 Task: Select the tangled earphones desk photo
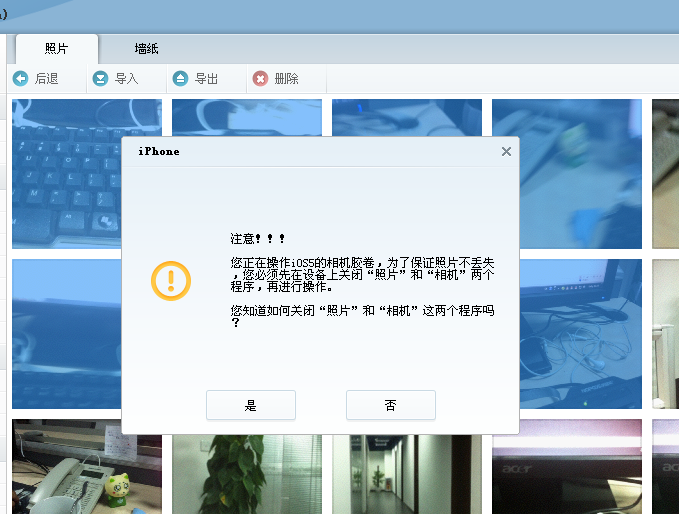581,334
